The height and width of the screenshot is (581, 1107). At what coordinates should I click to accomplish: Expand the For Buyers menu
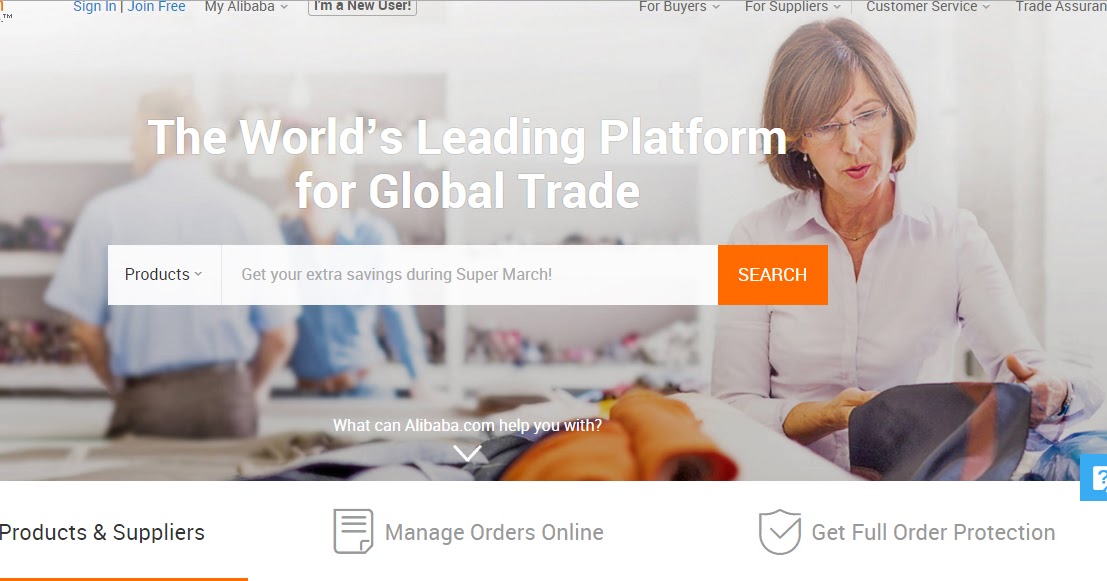pyautogui.click(x=679, y=6)
